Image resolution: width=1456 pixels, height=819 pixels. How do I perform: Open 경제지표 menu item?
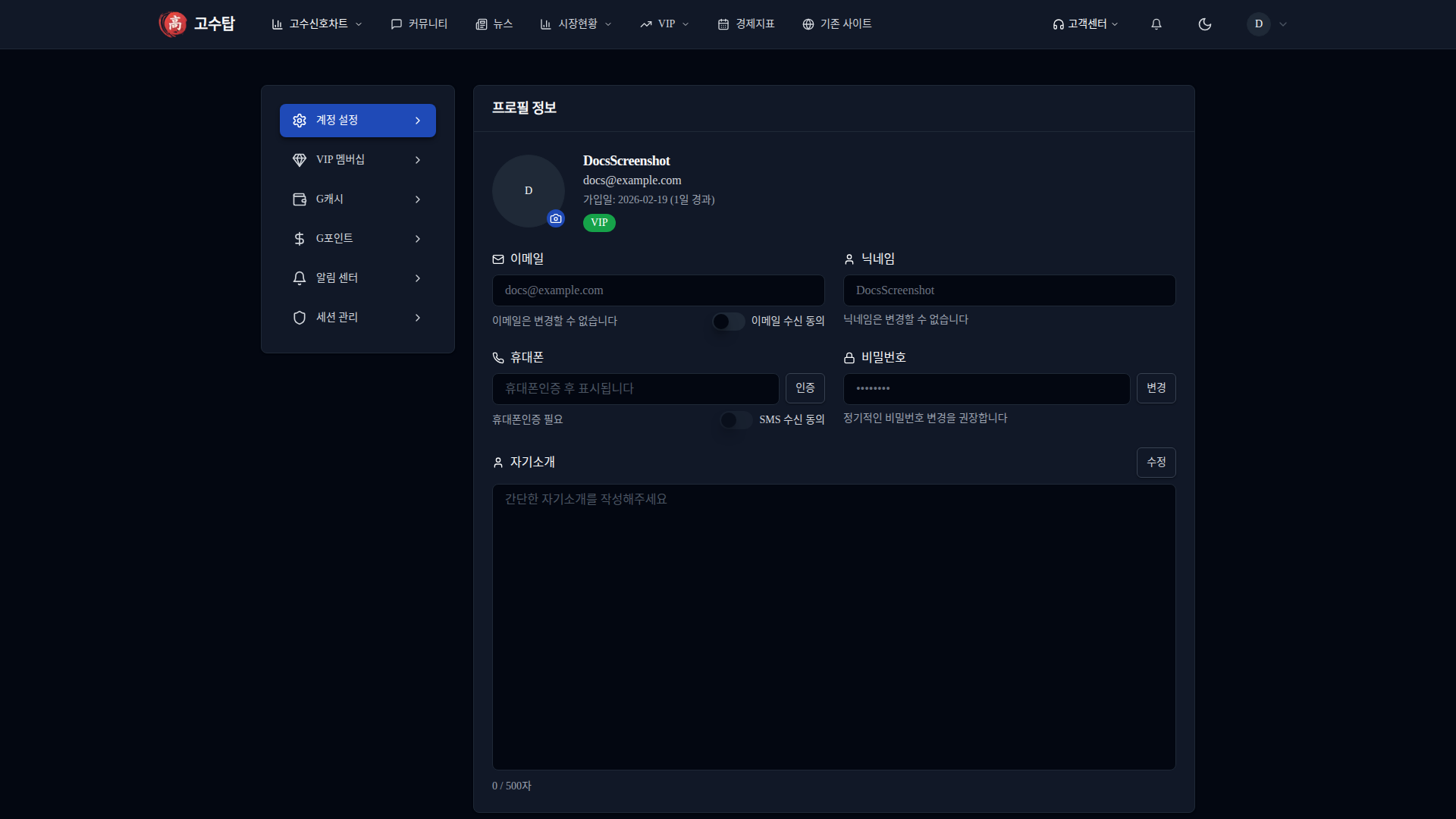tap(746, 24)
